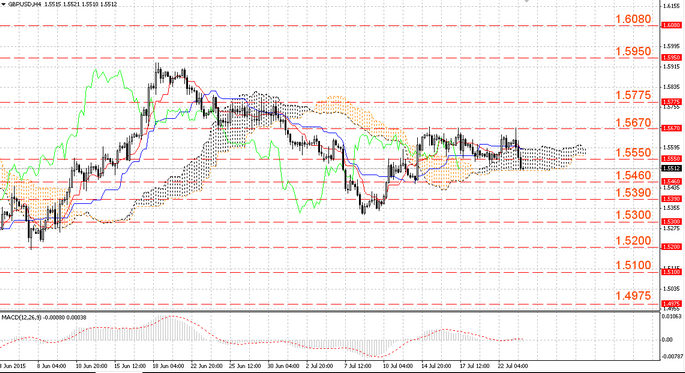The height and width of the screenshot is (373, 685).
Task: Click the red 1.5670 price tag on axis
Action: tap(671, 128)
